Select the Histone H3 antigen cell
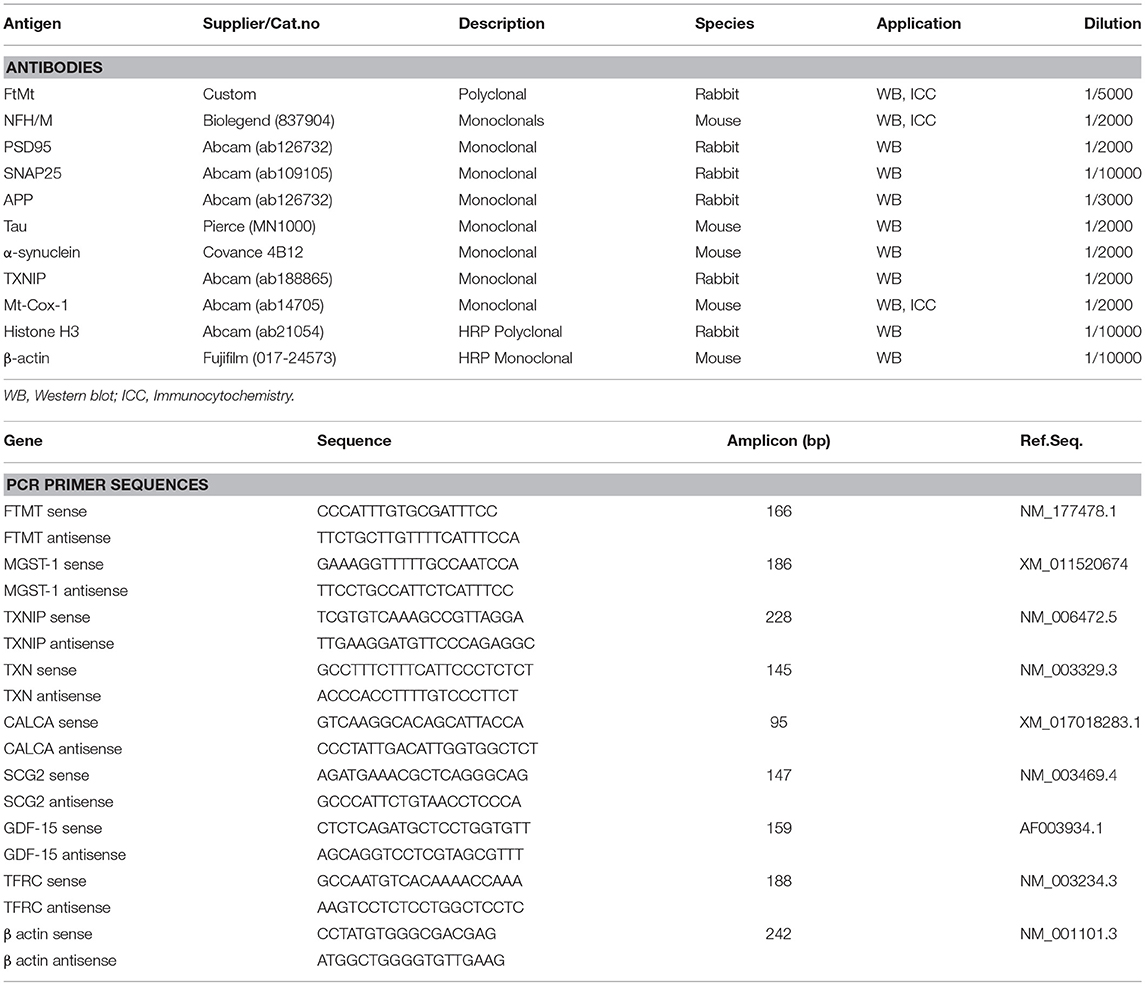 [x=41, y=331]
